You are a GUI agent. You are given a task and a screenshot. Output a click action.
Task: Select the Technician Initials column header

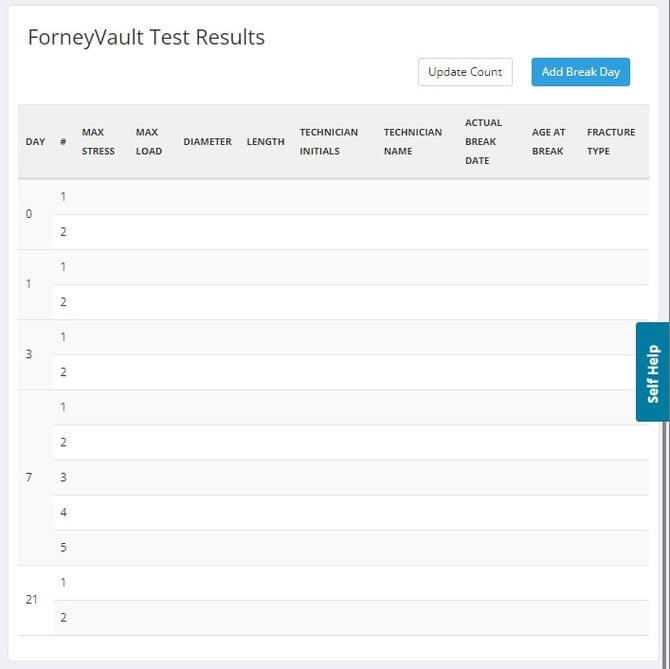pyautogui.click(x=328, y=142)
